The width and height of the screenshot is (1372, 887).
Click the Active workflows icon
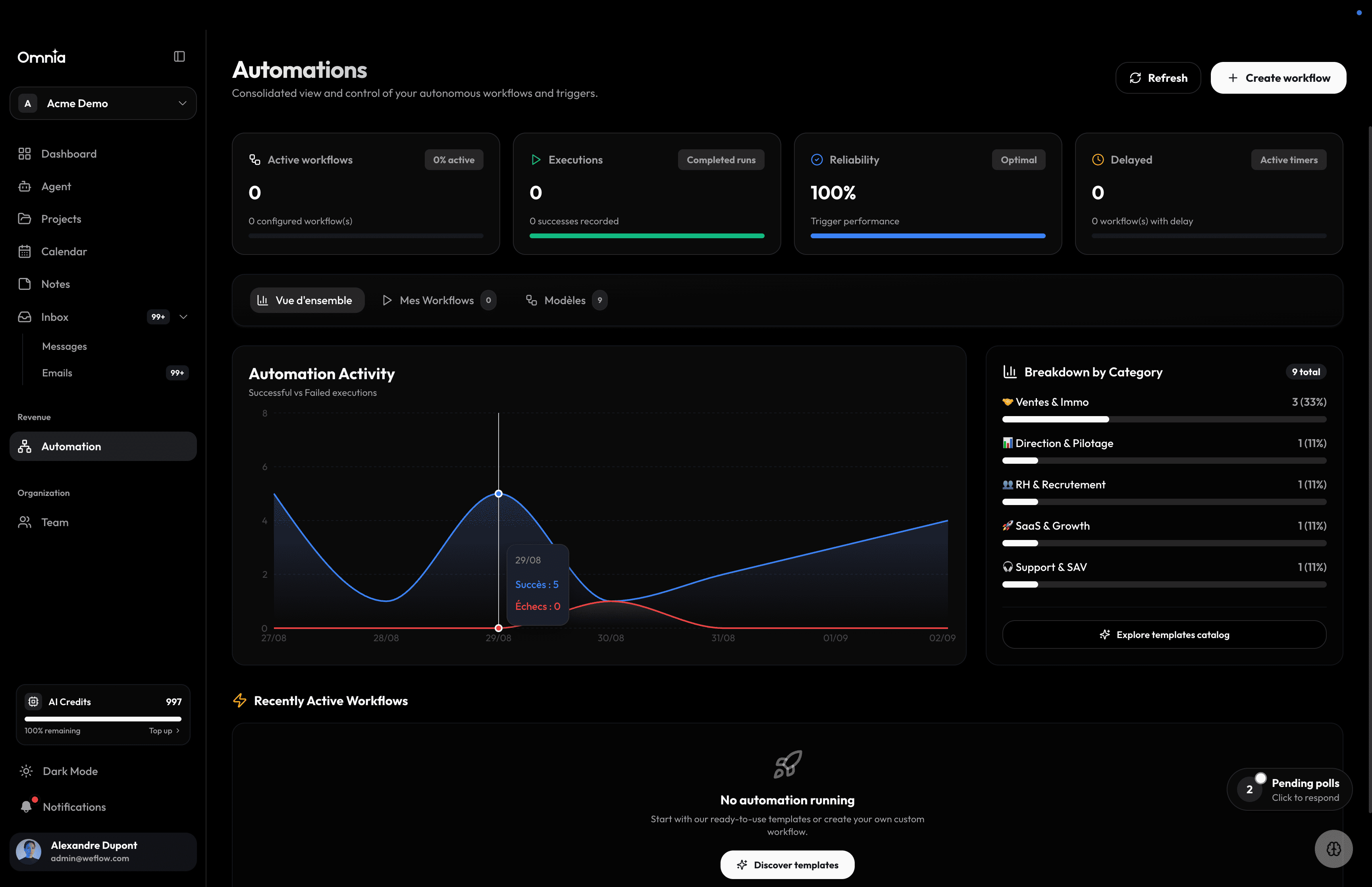pos(254,160)
